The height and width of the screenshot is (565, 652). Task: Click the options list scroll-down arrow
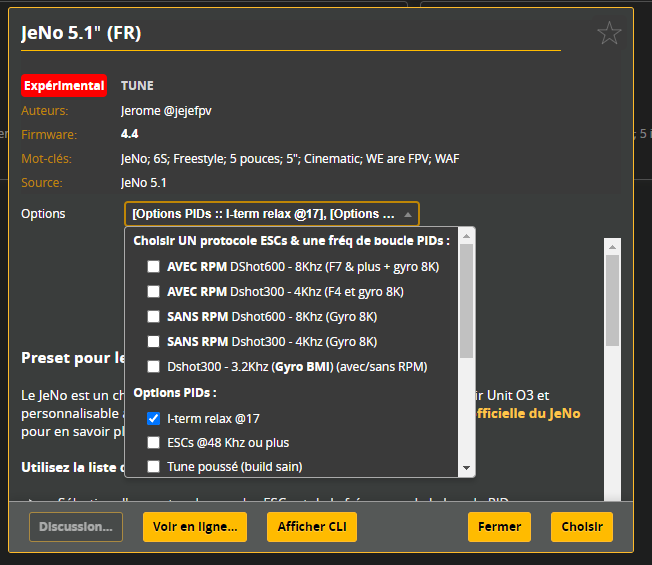[x=466, y=468]
